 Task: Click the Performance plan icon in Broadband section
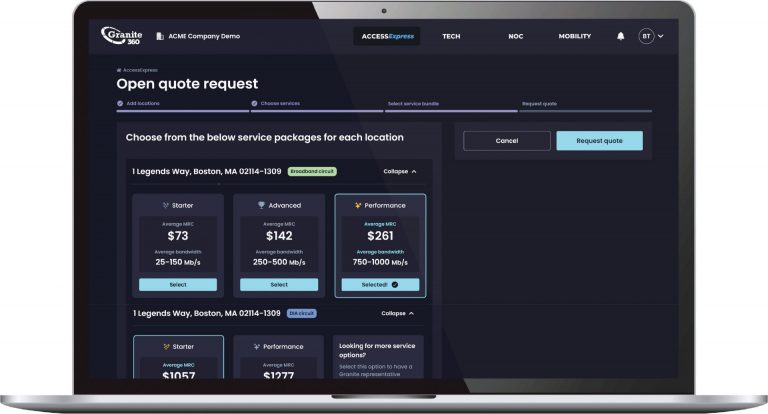[357, 205]
